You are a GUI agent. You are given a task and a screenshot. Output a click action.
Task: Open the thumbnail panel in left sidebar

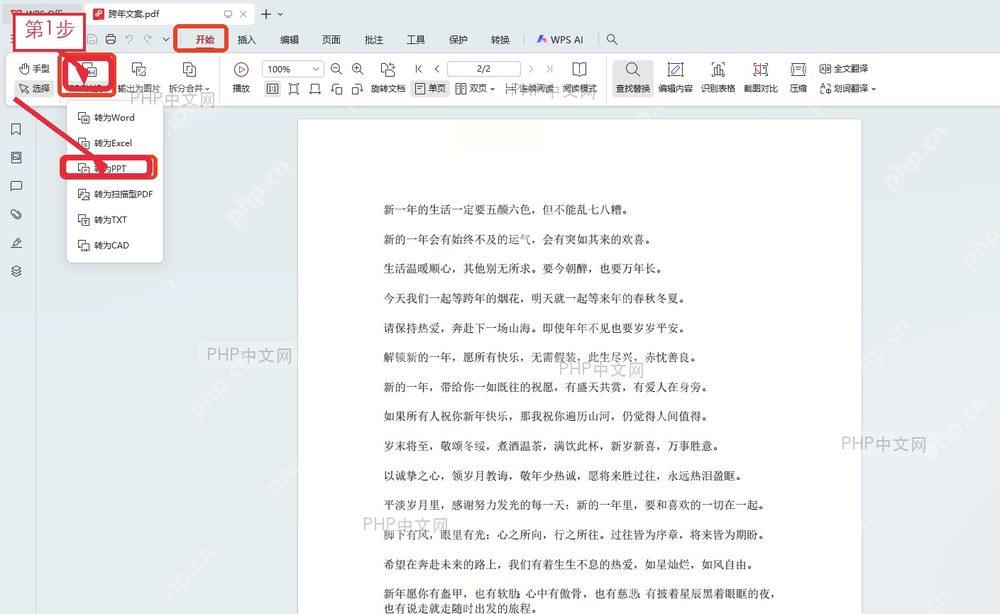tap(17, 157)
